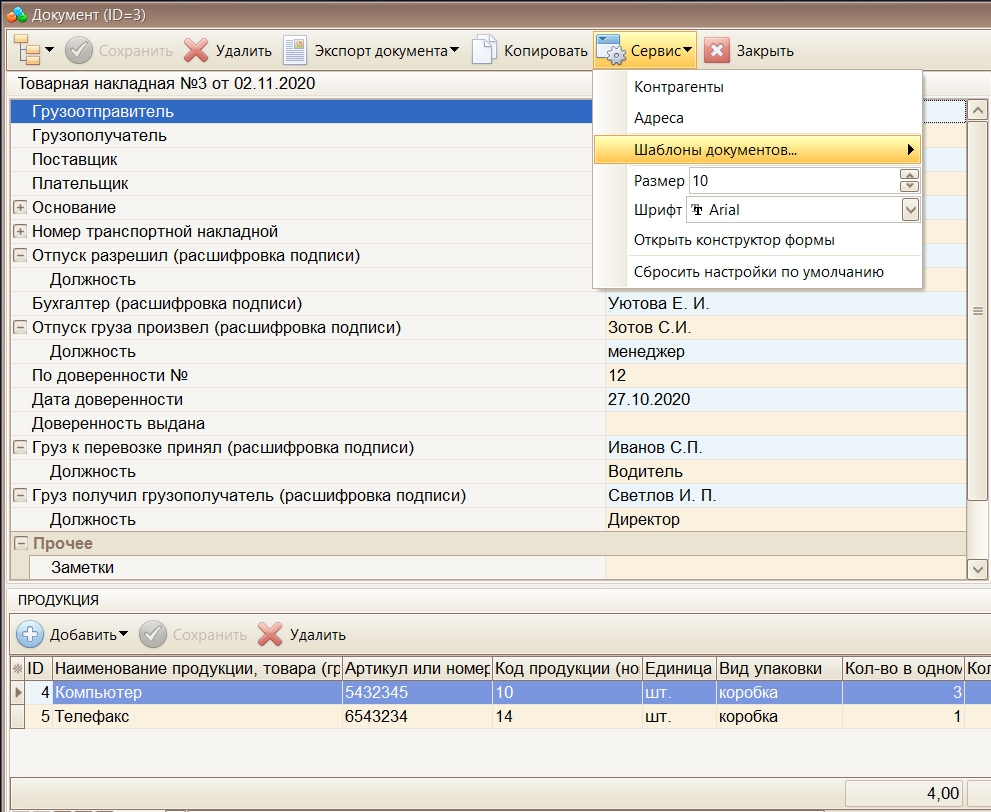Image resolution: width=991 pixels, height=812 pixels.
Task: Click the Копировать copy document icon
Action: coord(485,50)
